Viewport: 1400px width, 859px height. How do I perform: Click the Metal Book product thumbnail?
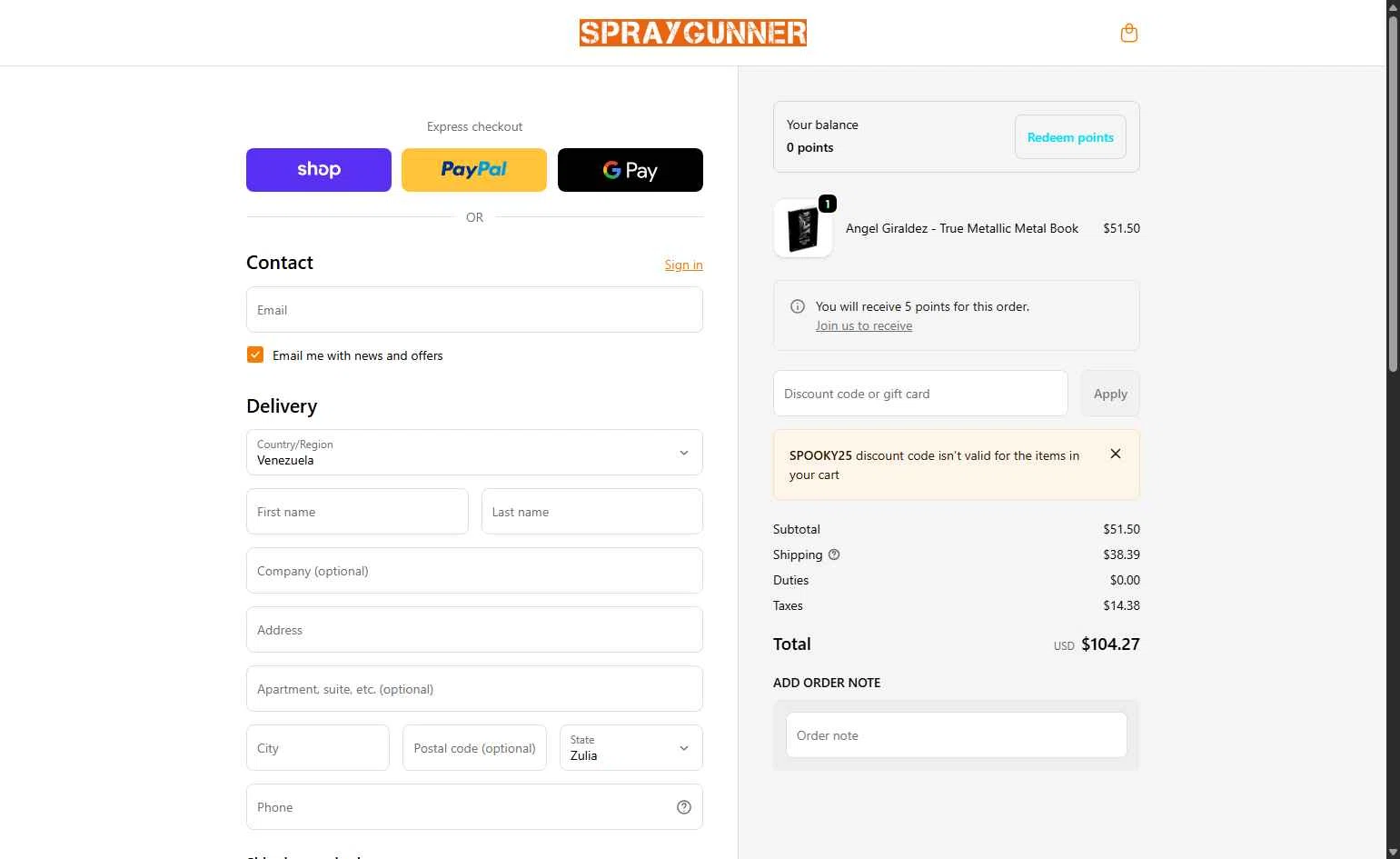click(x=803, y=228)
